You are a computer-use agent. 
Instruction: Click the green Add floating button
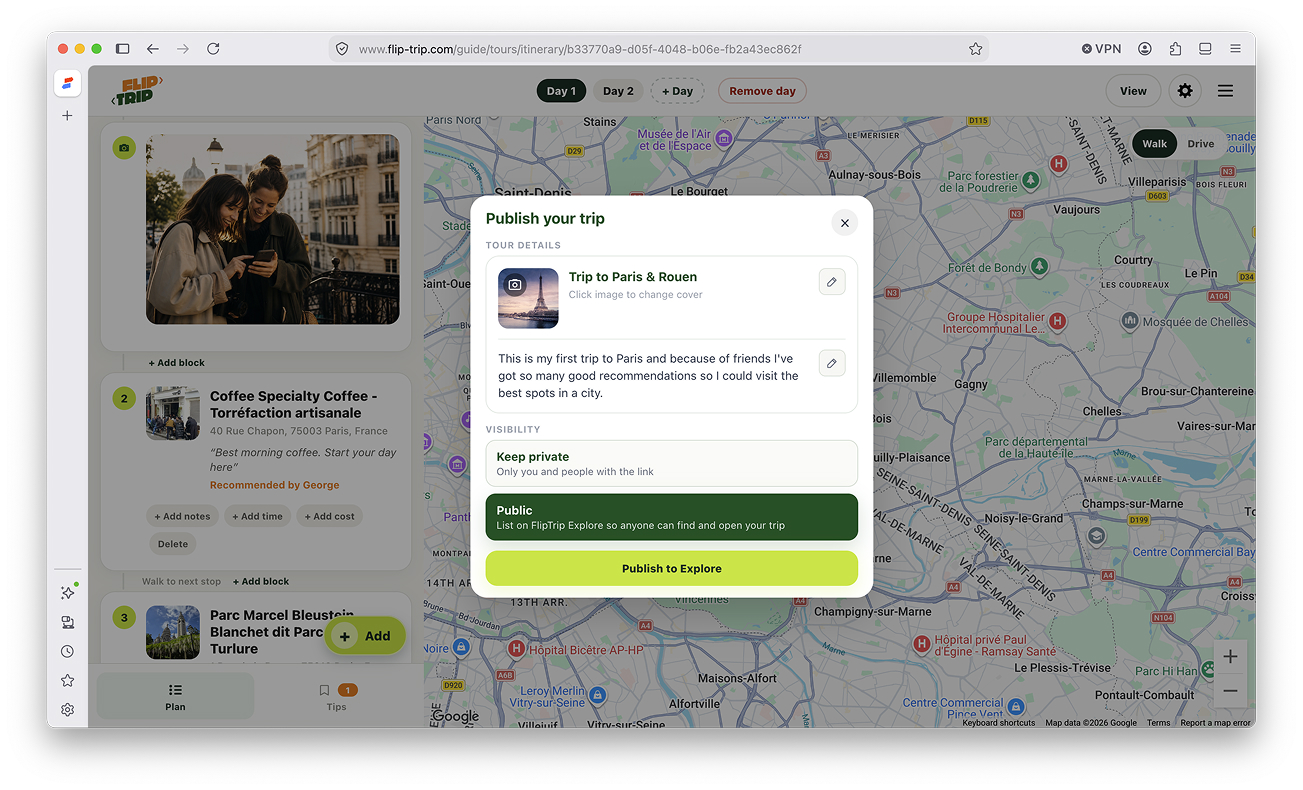365,636
